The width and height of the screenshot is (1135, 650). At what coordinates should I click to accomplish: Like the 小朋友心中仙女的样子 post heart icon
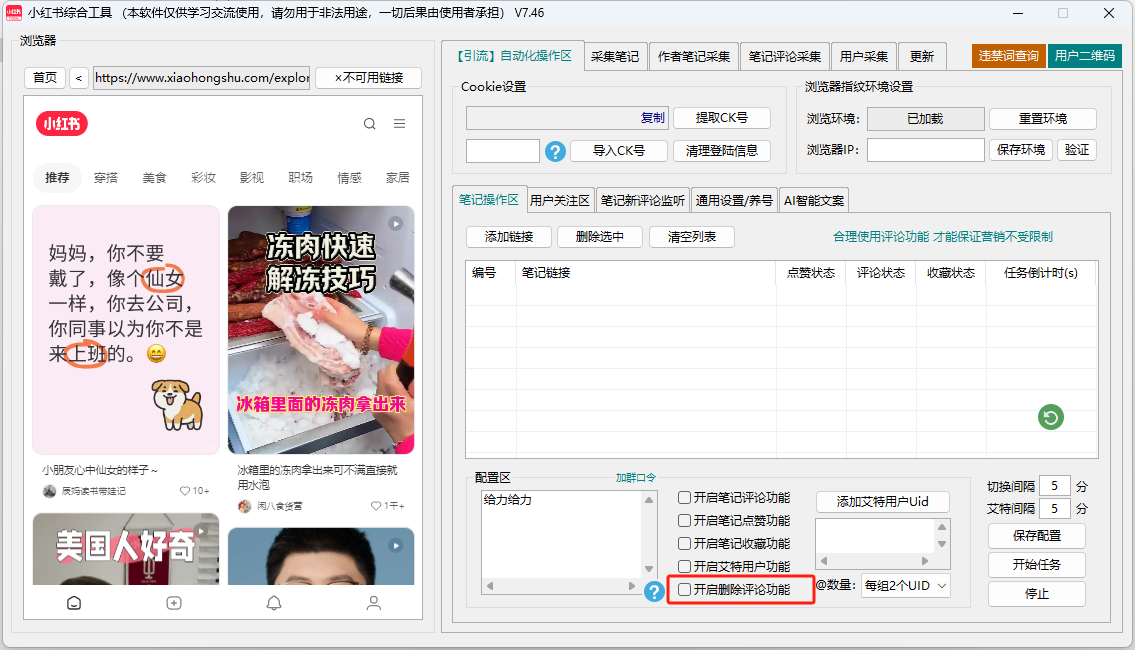tap(184, 491)
